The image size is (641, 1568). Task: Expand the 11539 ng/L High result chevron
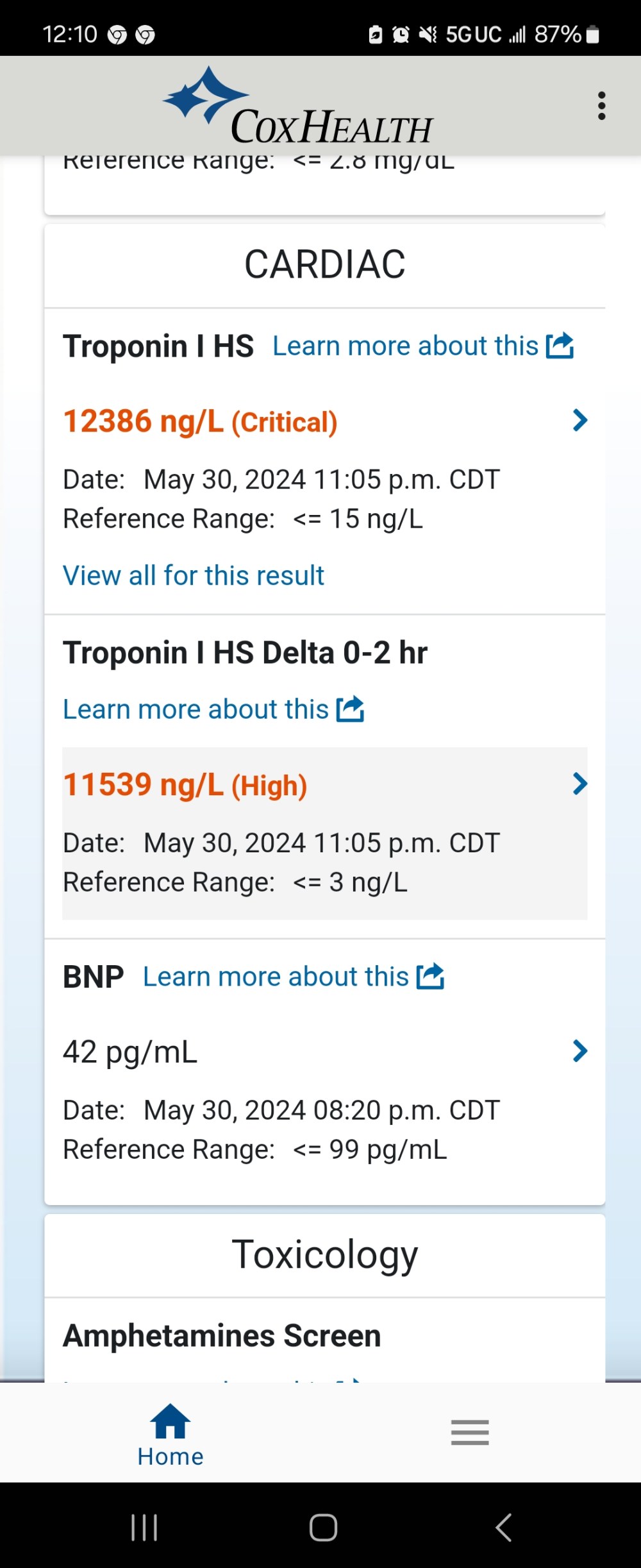[x=580, y=783]
